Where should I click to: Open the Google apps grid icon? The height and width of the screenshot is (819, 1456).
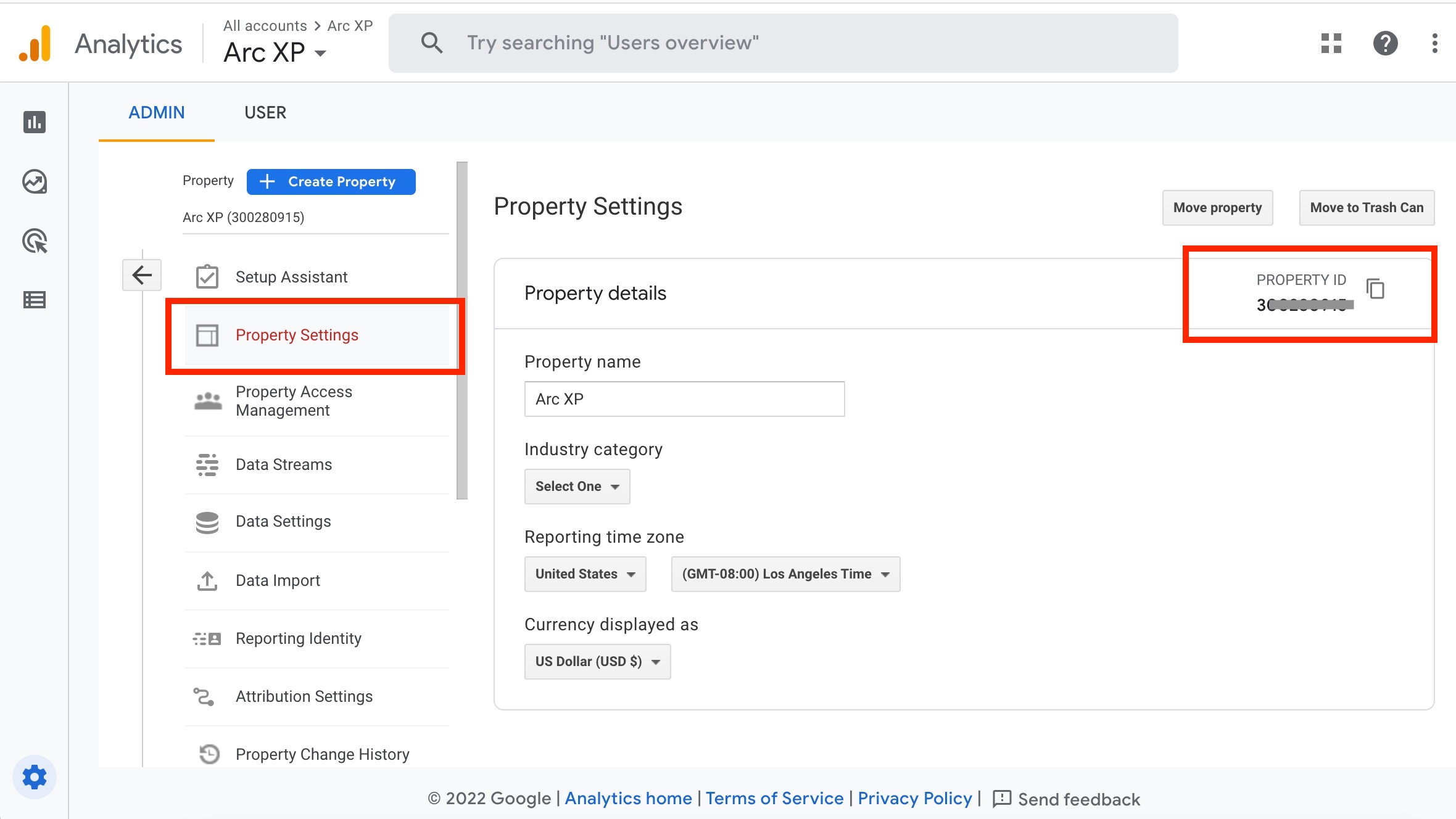pyautogui.click(x=1331, y=43)
